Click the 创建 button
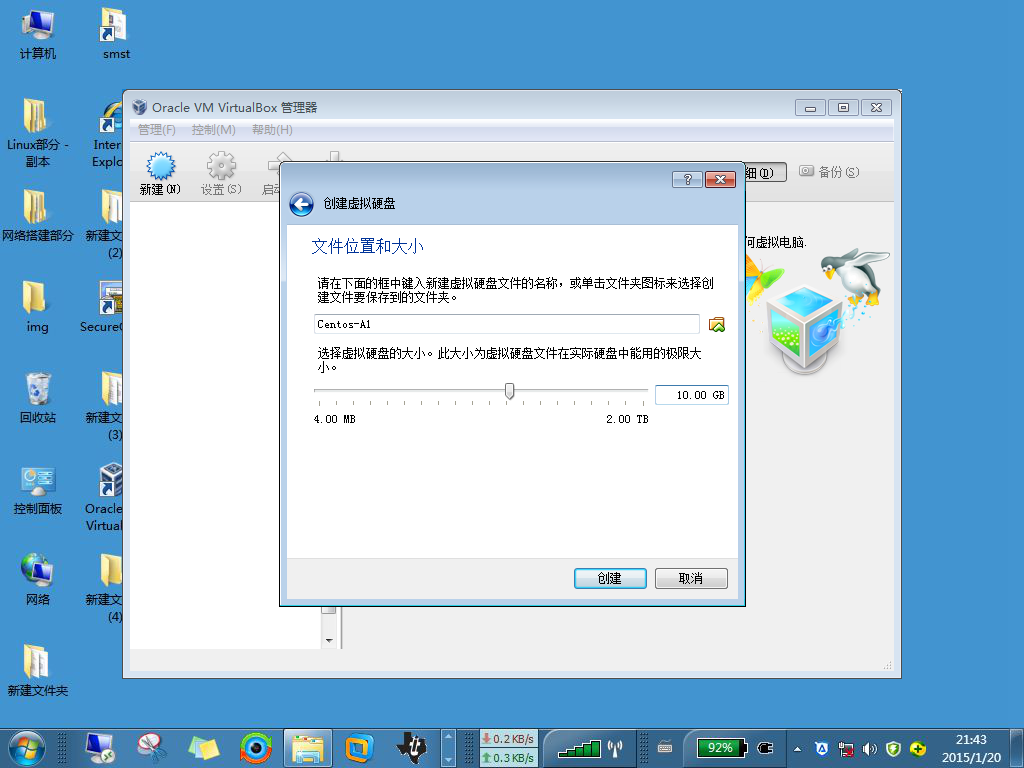The image size is (1024, 768). coord(610,578)
